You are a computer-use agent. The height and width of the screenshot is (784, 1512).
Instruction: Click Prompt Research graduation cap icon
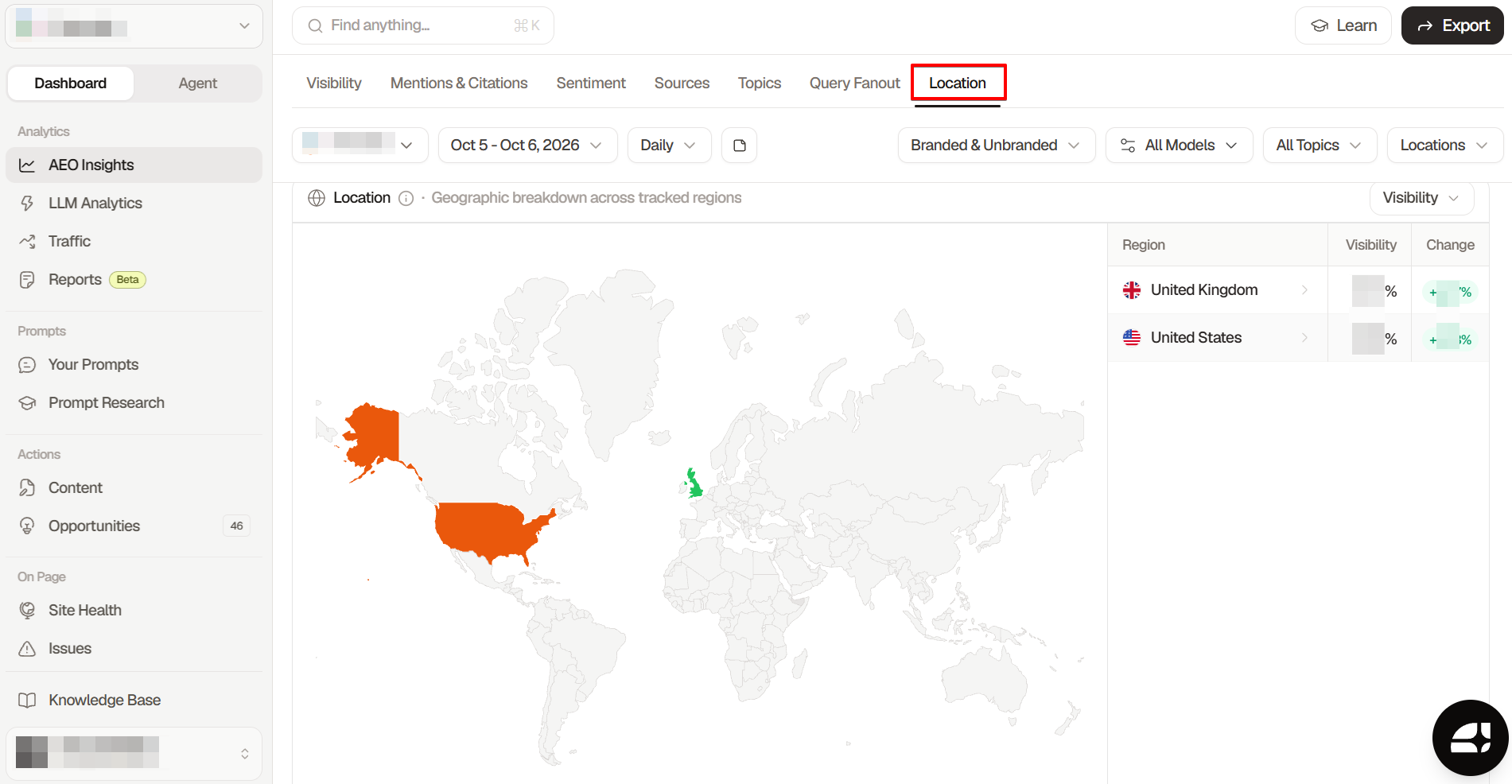tap(27, 403)
